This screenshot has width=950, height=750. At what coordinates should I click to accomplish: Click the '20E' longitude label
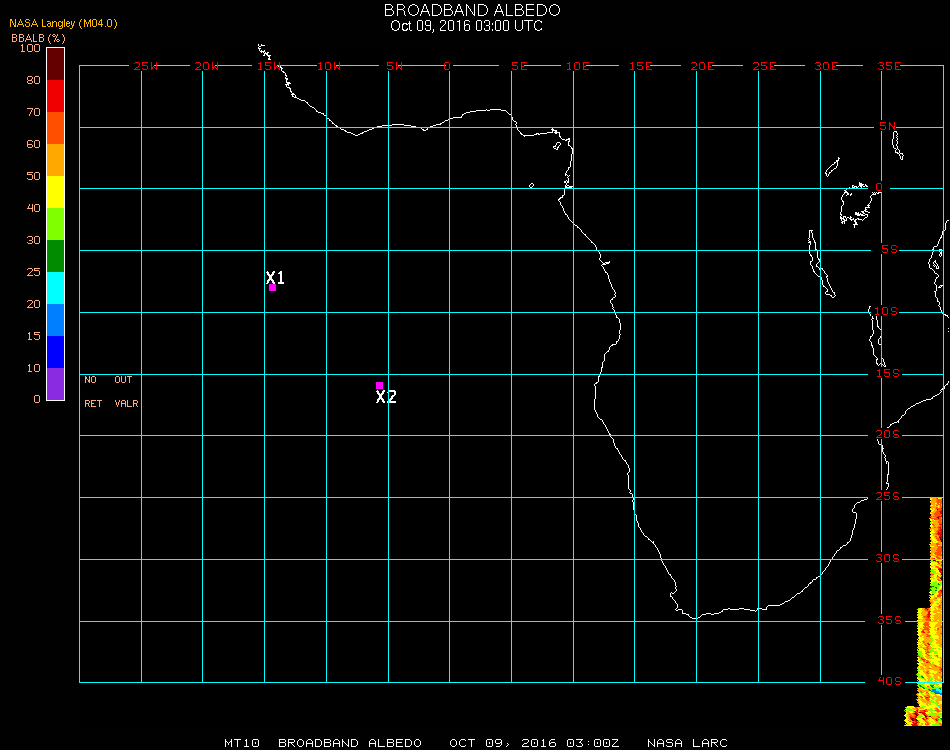[702, 66]
